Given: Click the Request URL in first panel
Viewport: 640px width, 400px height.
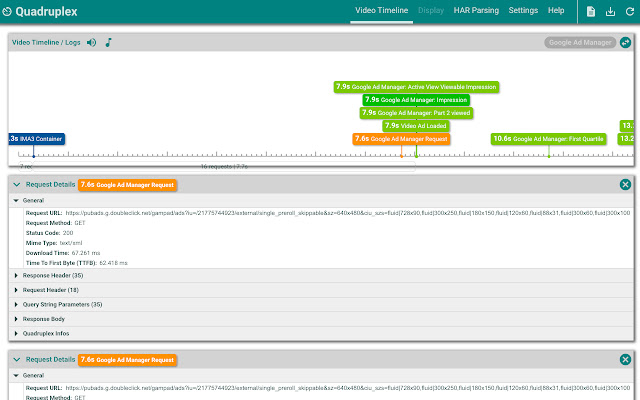Looking at the screenshot, I should tap(348, 213).
